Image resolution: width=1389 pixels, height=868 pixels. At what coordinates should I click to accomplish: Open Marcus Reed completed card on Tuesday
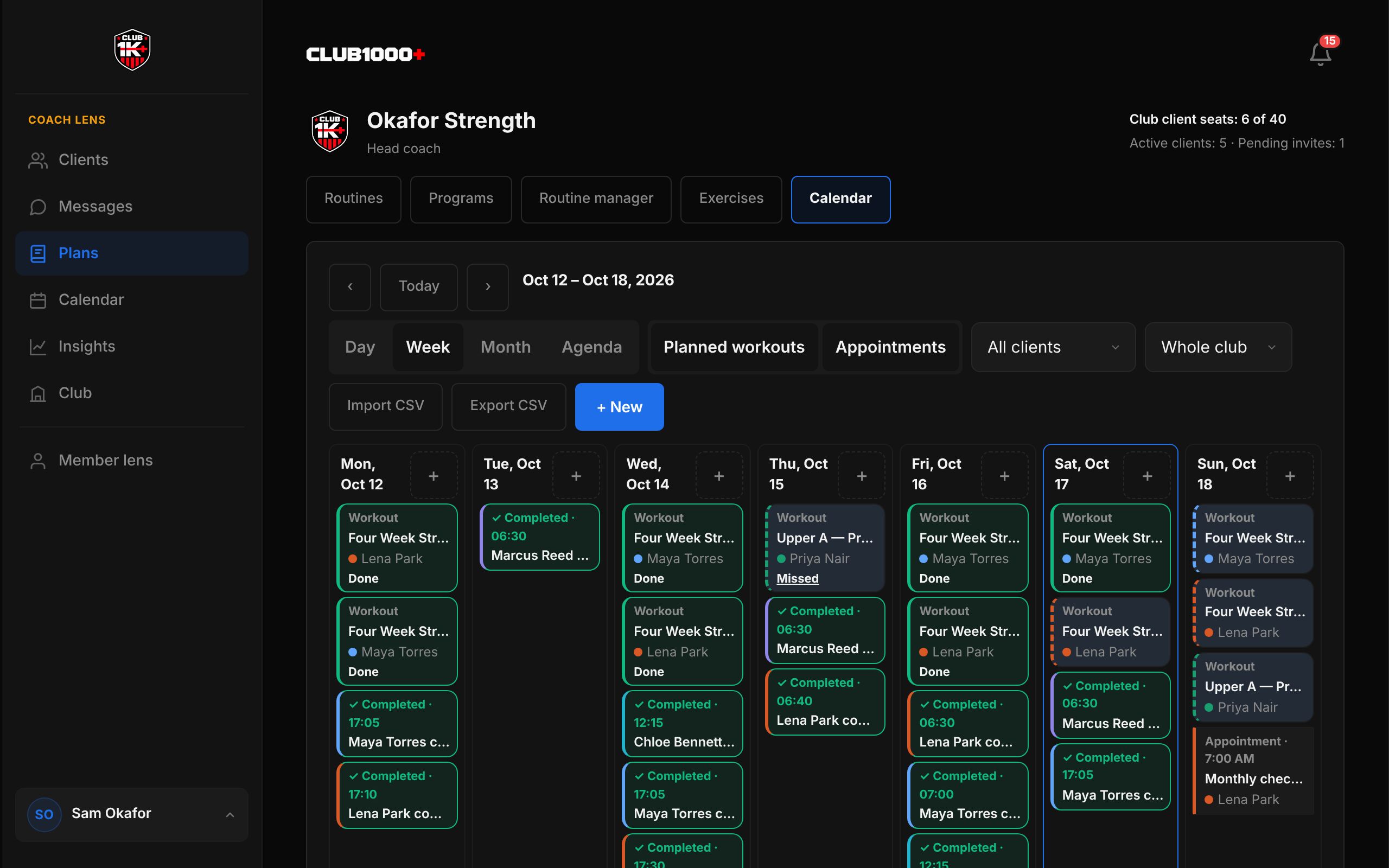point(539,537)
